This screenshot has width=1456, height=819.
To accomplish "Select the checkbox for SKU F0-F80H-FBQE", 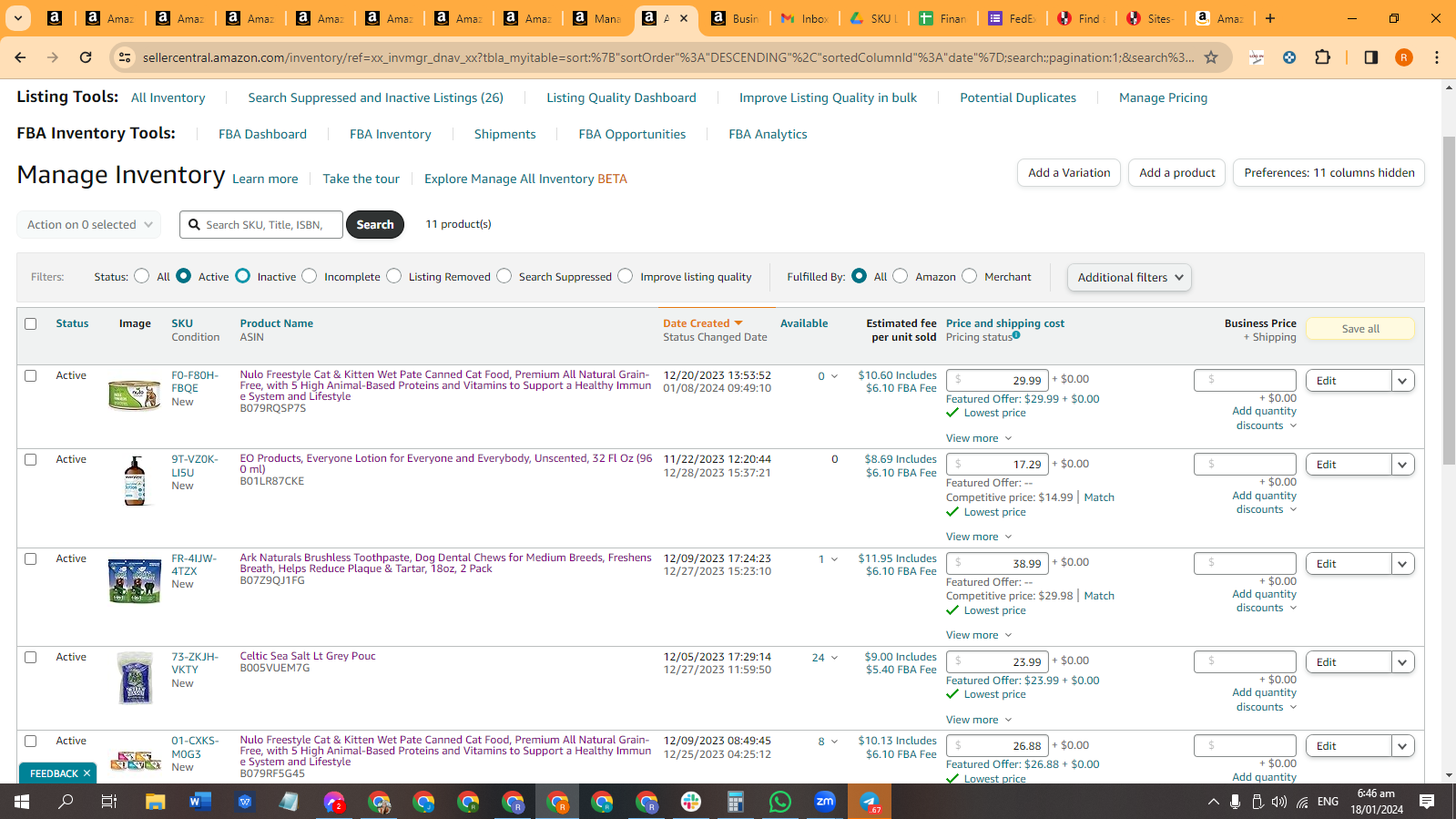I will point(31,375).
